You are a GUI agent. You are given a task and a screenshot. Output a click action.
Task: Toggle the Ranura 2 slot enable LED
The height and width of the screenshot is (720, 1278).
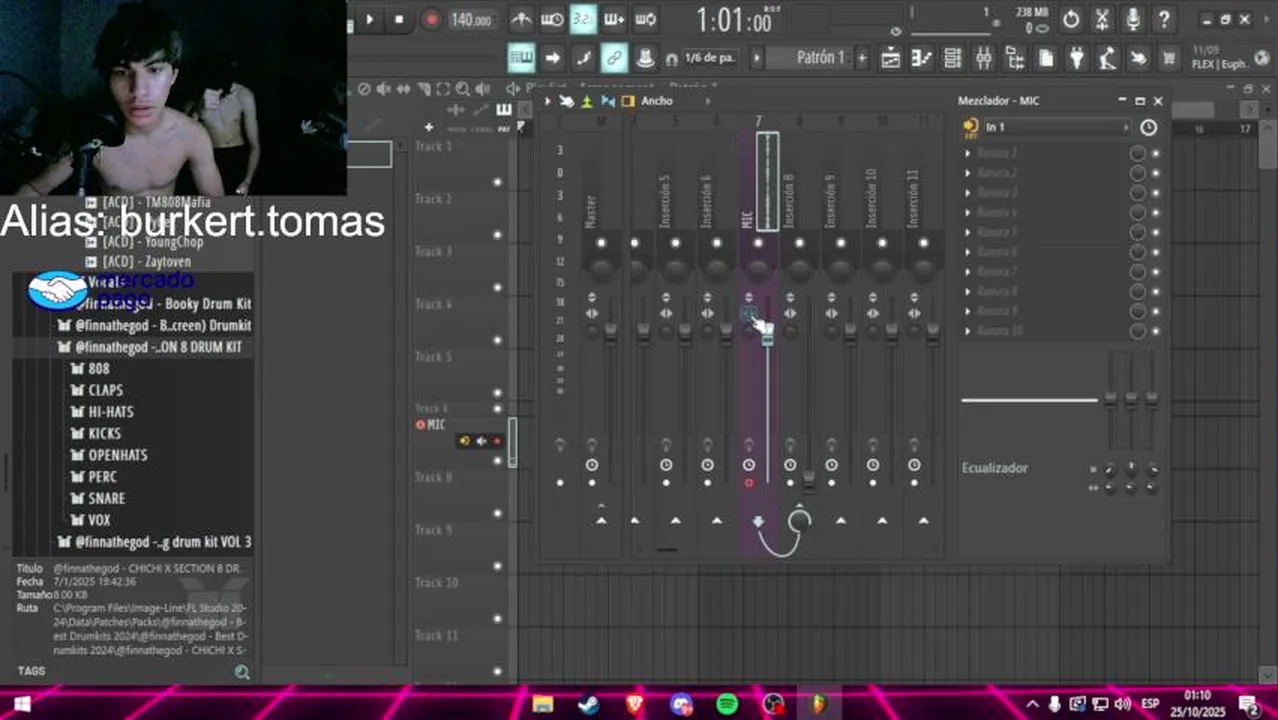pyautogui.click(x=1155, y=173)
